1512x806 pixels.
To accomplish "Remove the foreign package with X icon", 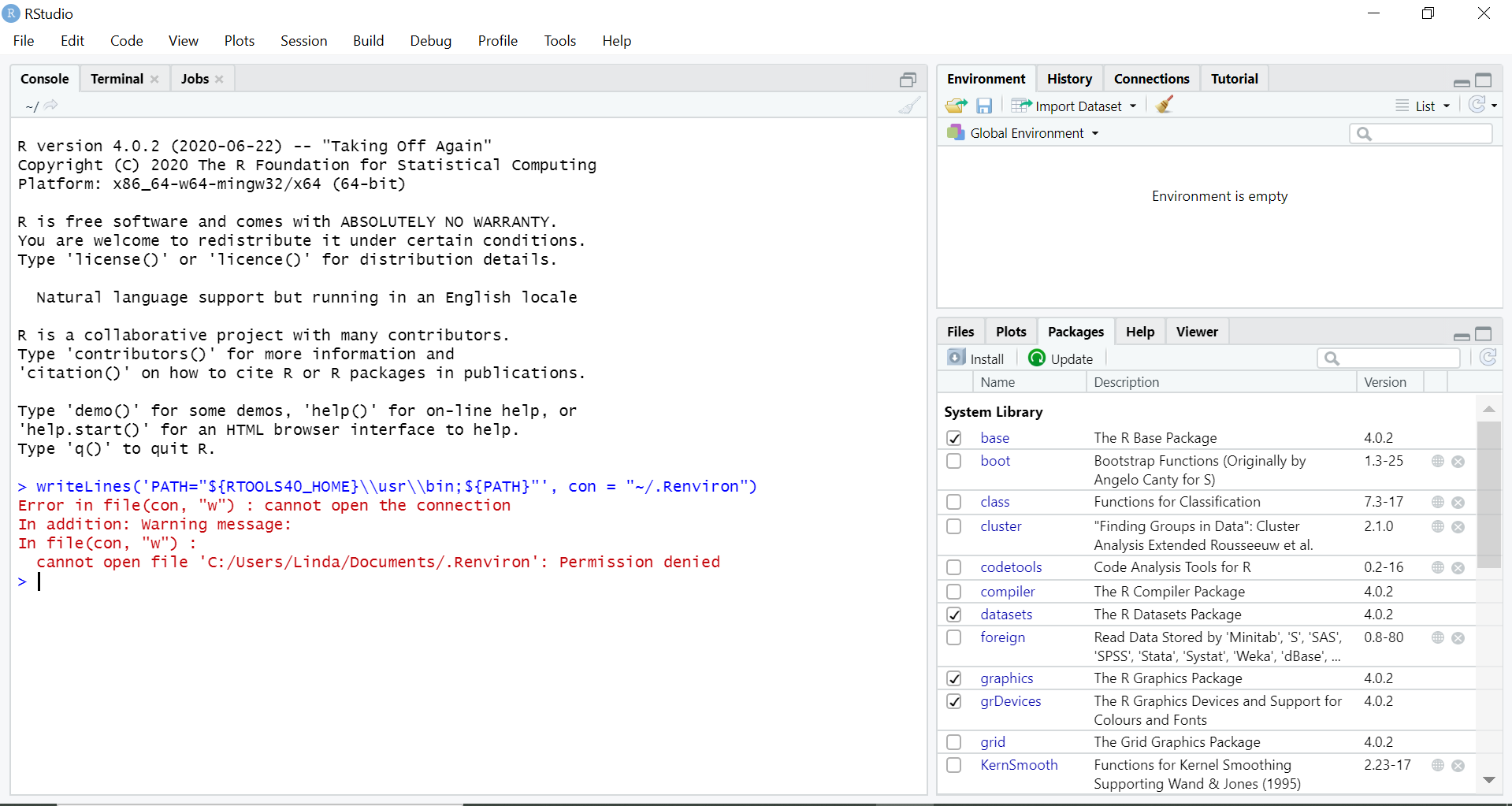I will click(1458, 638).
